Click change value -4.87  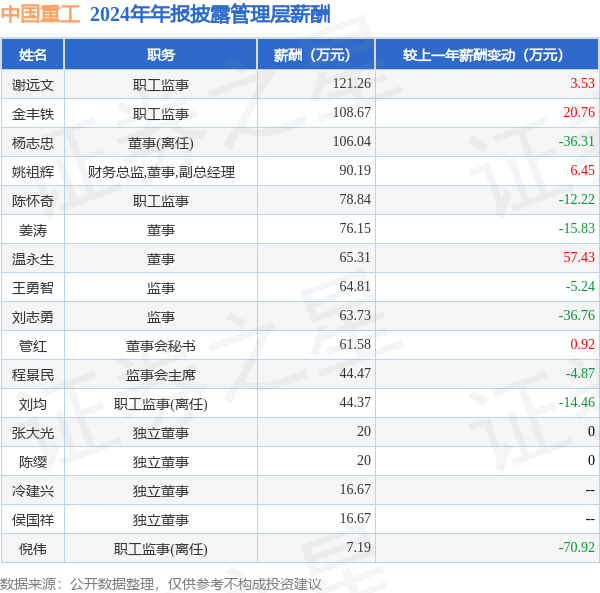580,373
